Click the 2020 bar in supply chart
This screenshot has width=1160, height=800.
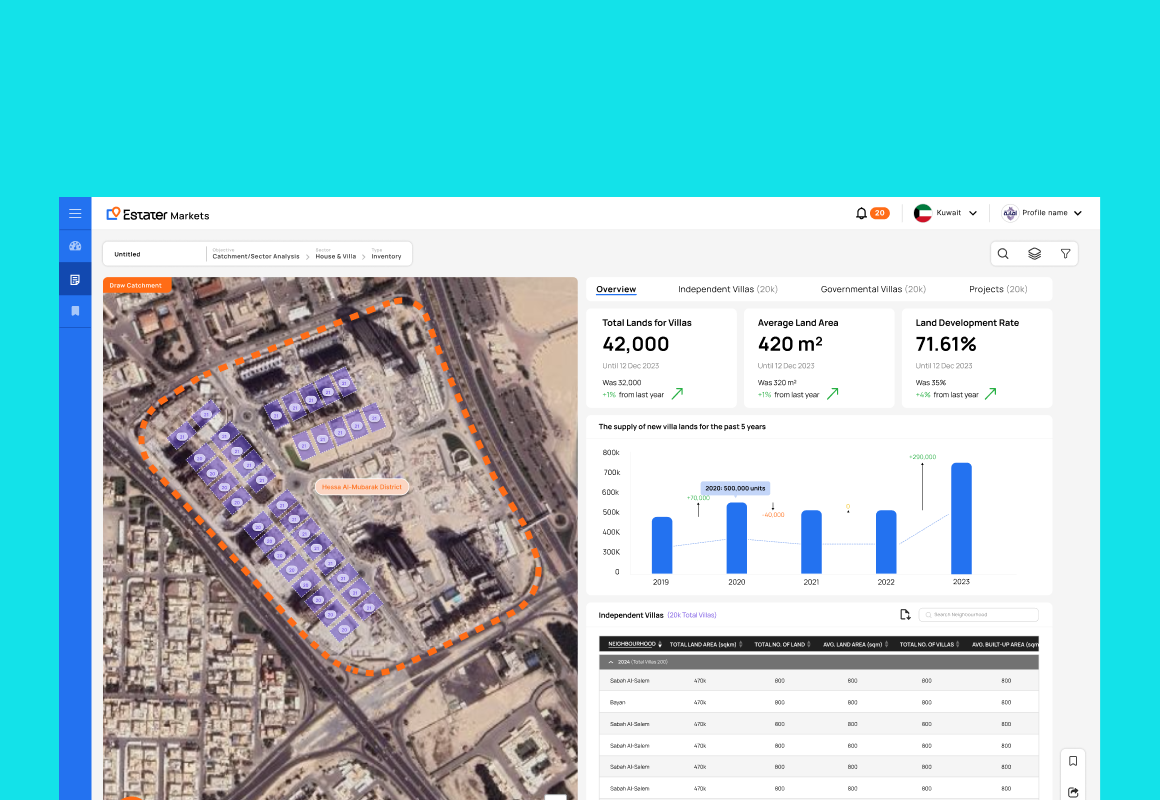737,538
